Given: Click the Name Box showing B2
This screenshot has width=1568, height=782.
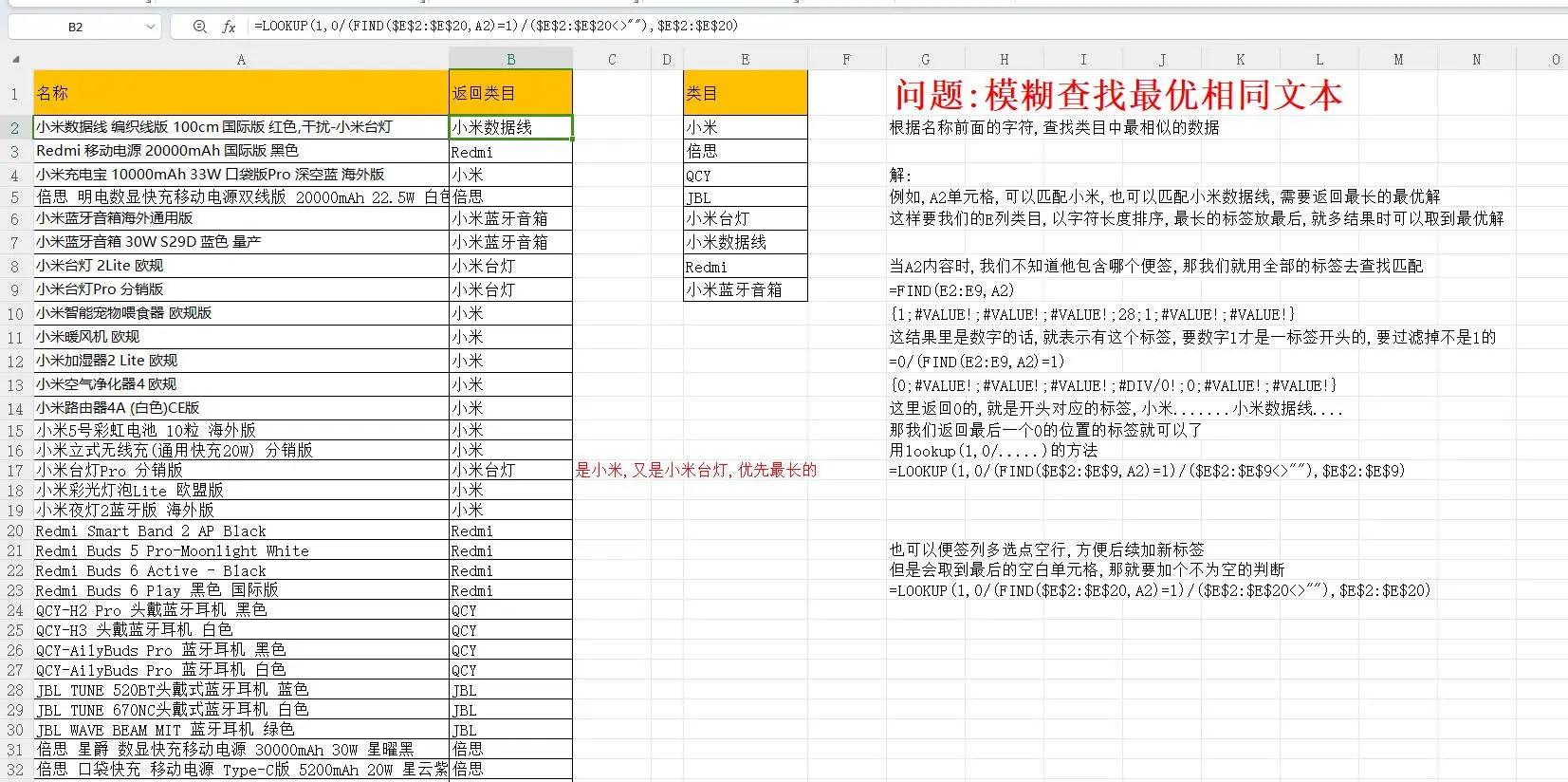Looking at the screenshot, I should [76, 27].
